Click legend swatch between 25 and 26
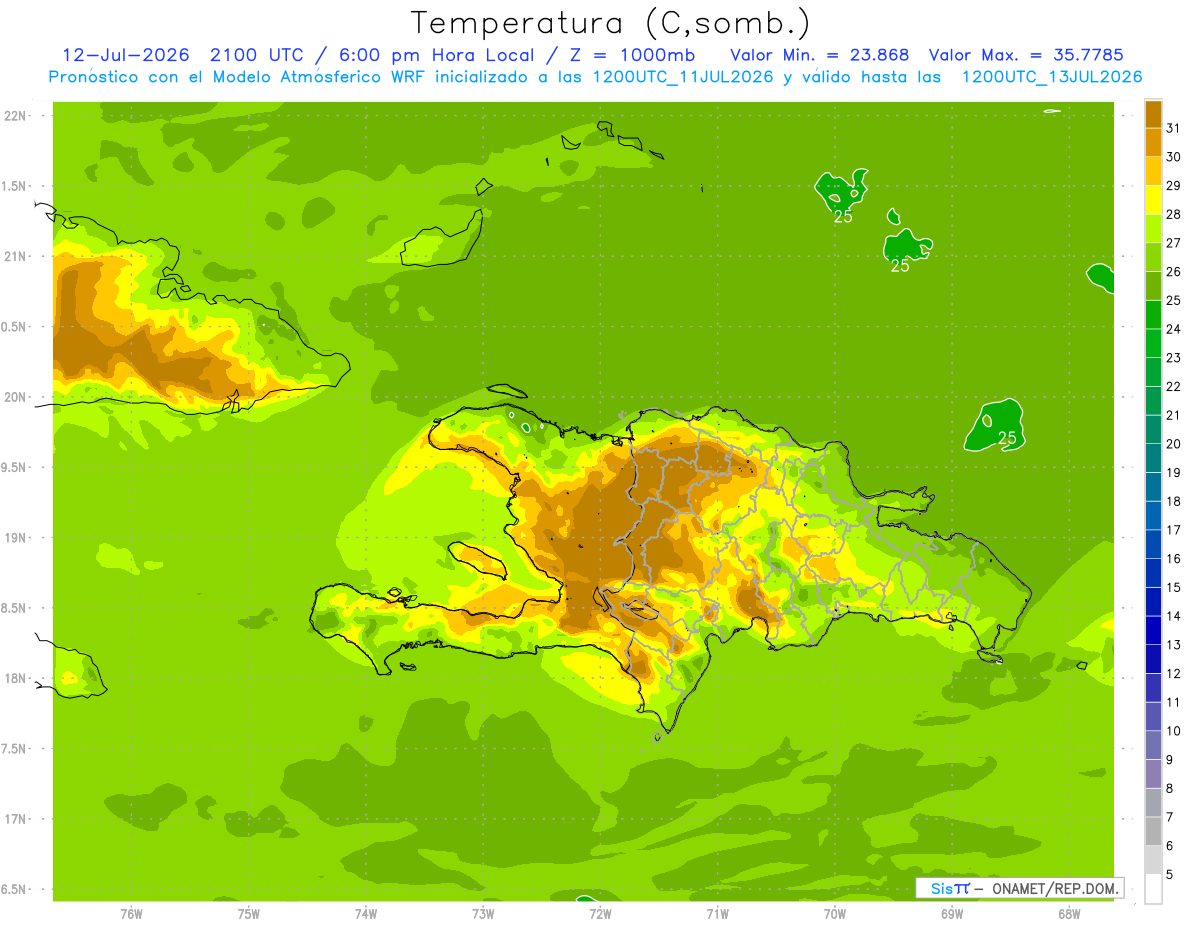Screen dimensions: 1200x927 [1153, 286]
